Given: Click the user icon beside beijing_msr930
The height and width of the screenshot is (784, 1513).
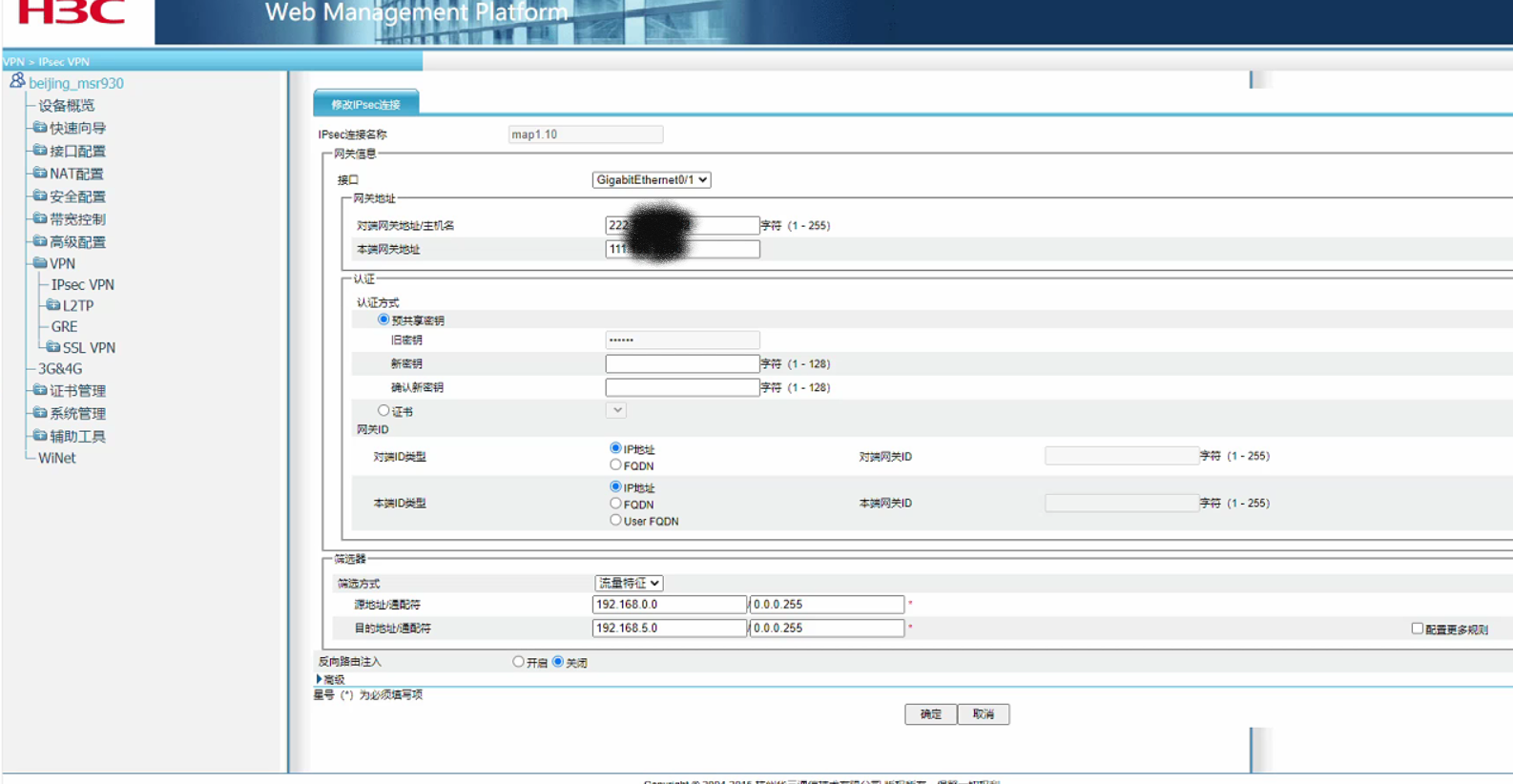Looking at the screenshot, I should (x=17, y=82).
